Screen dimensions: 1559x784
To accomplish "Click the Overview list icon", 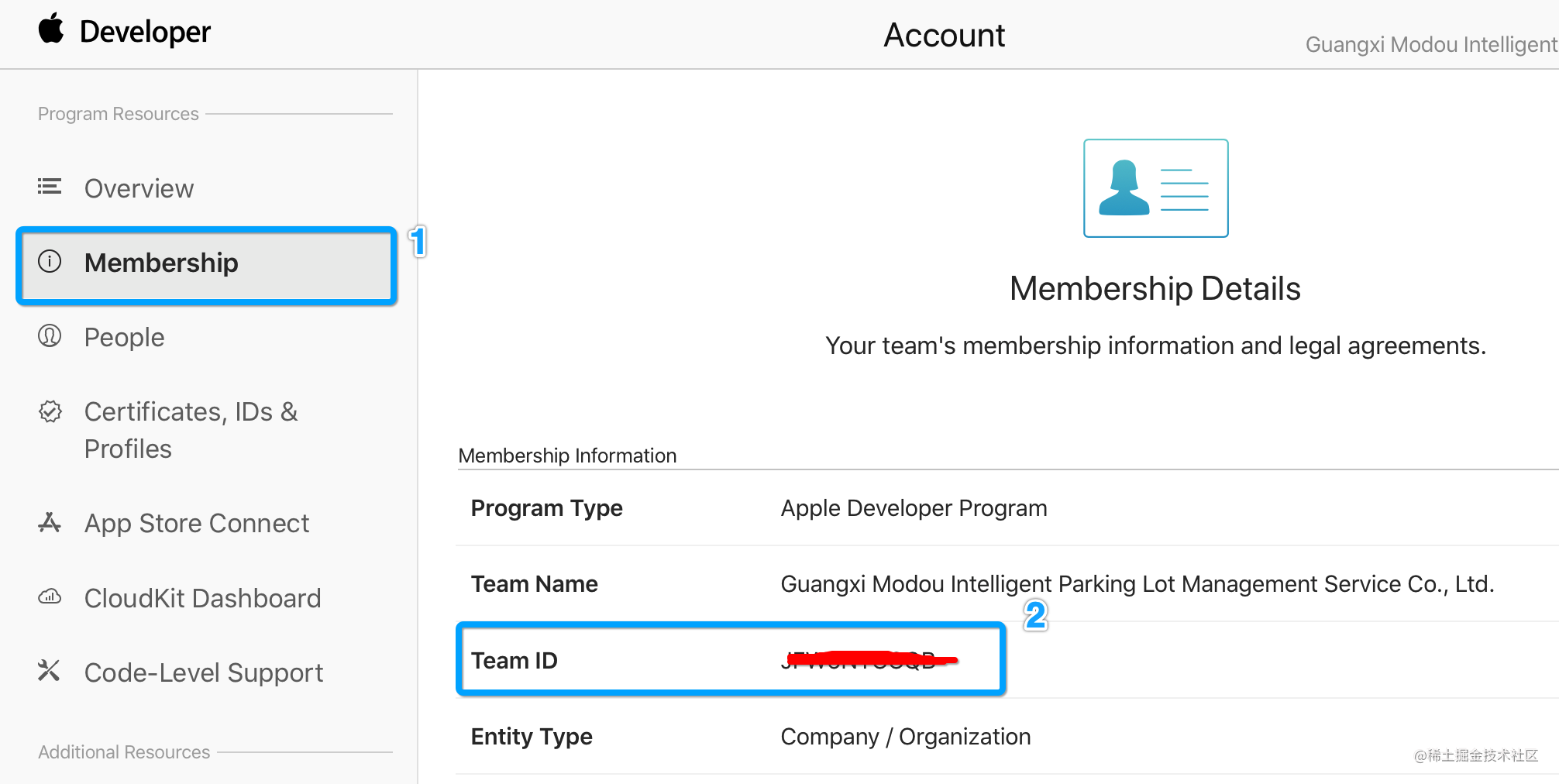I will pyautogui.click(x=50, y=187).
